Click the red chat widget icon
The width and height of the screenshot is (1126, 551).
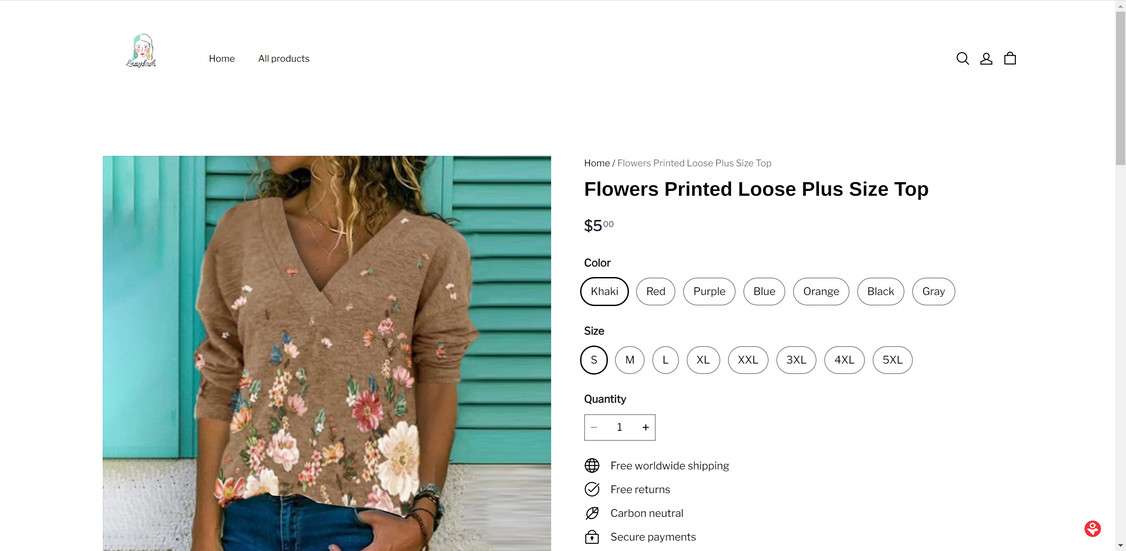[1092, 529]
